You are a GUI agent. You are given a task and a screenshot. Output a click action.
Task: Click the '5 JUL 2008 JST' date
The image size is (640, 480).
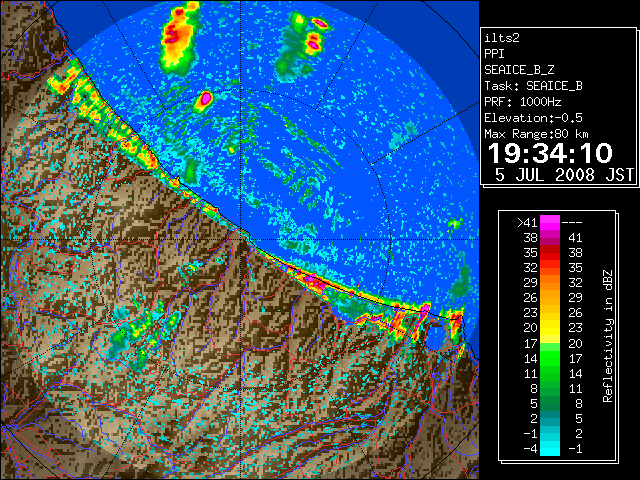point(564,175)
